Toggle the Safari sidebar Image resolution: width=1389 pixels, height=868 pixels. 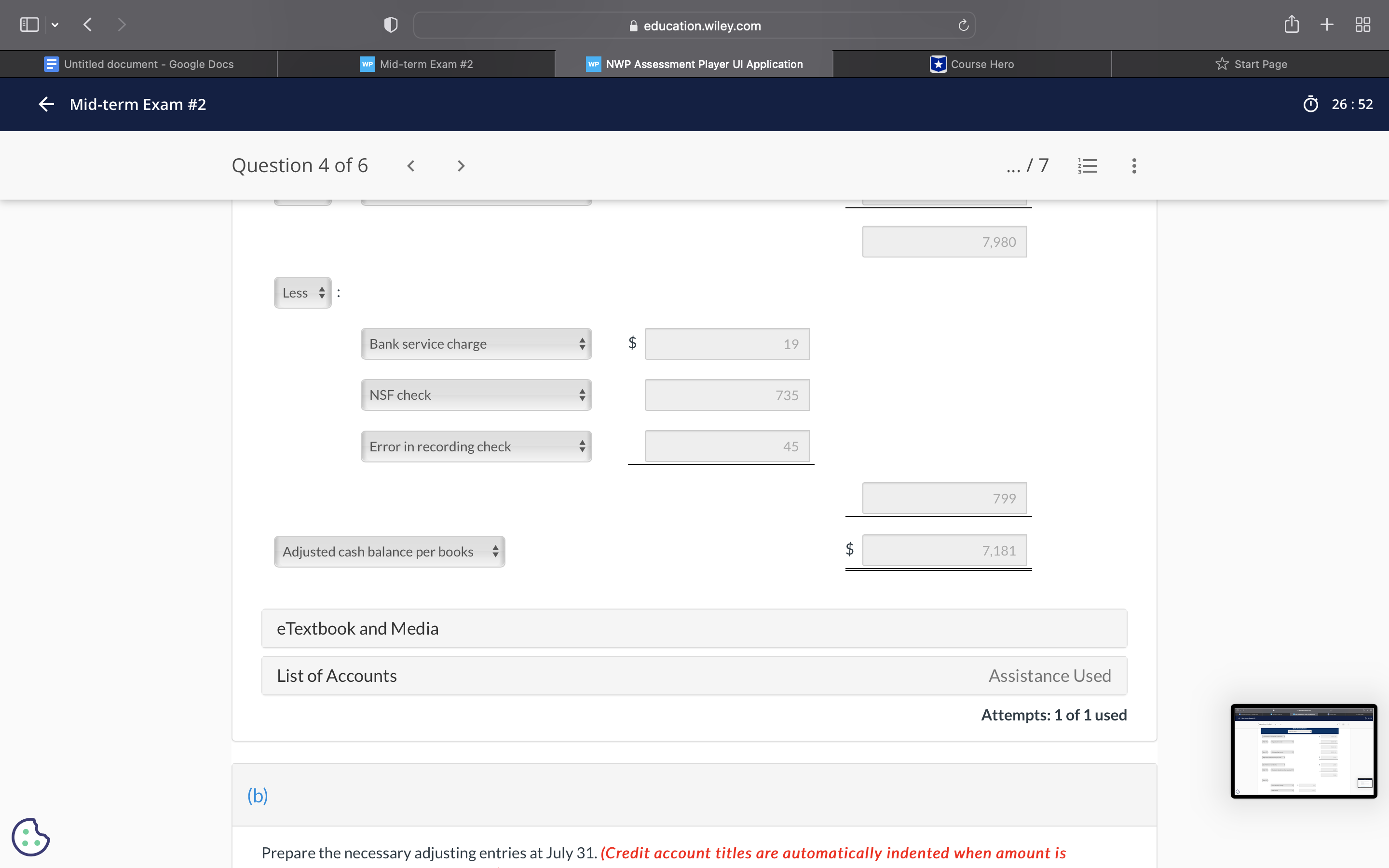29,25
